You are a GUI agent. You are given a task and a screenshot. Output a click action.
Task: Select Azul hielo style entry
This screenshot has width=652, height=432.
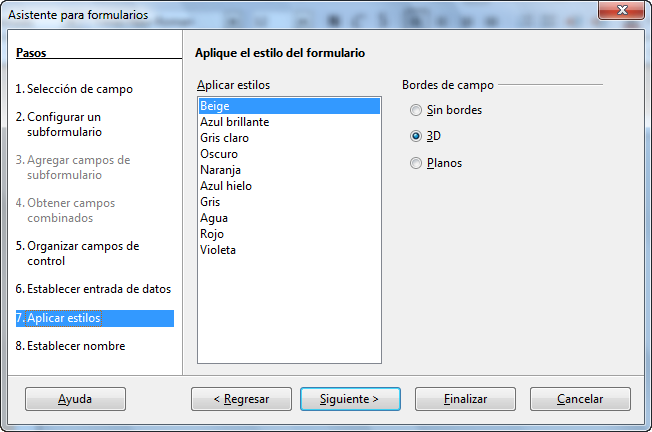(289, 186)
